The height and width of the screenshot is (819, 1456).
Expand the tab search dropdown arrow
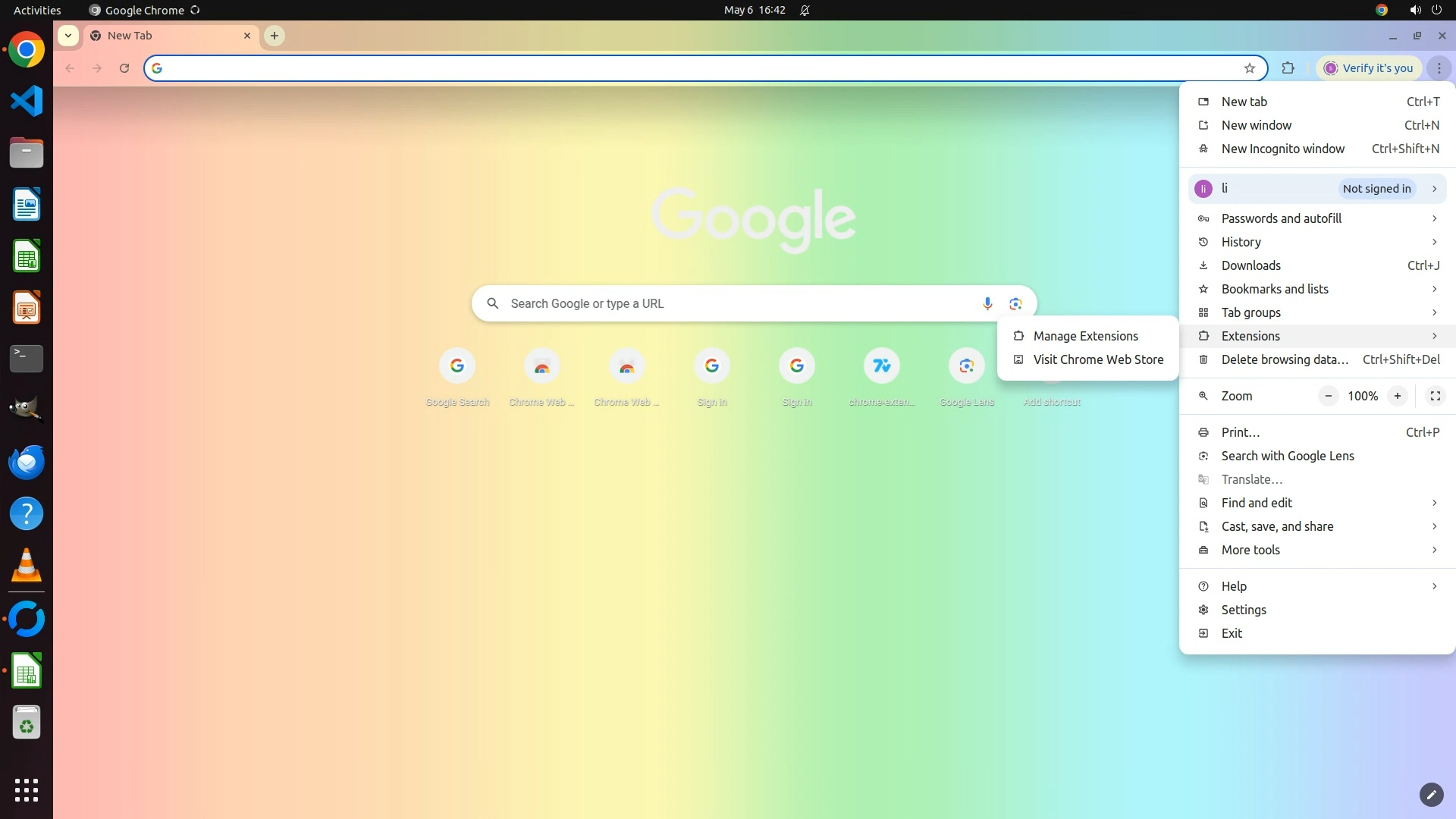tap(68, 36)
